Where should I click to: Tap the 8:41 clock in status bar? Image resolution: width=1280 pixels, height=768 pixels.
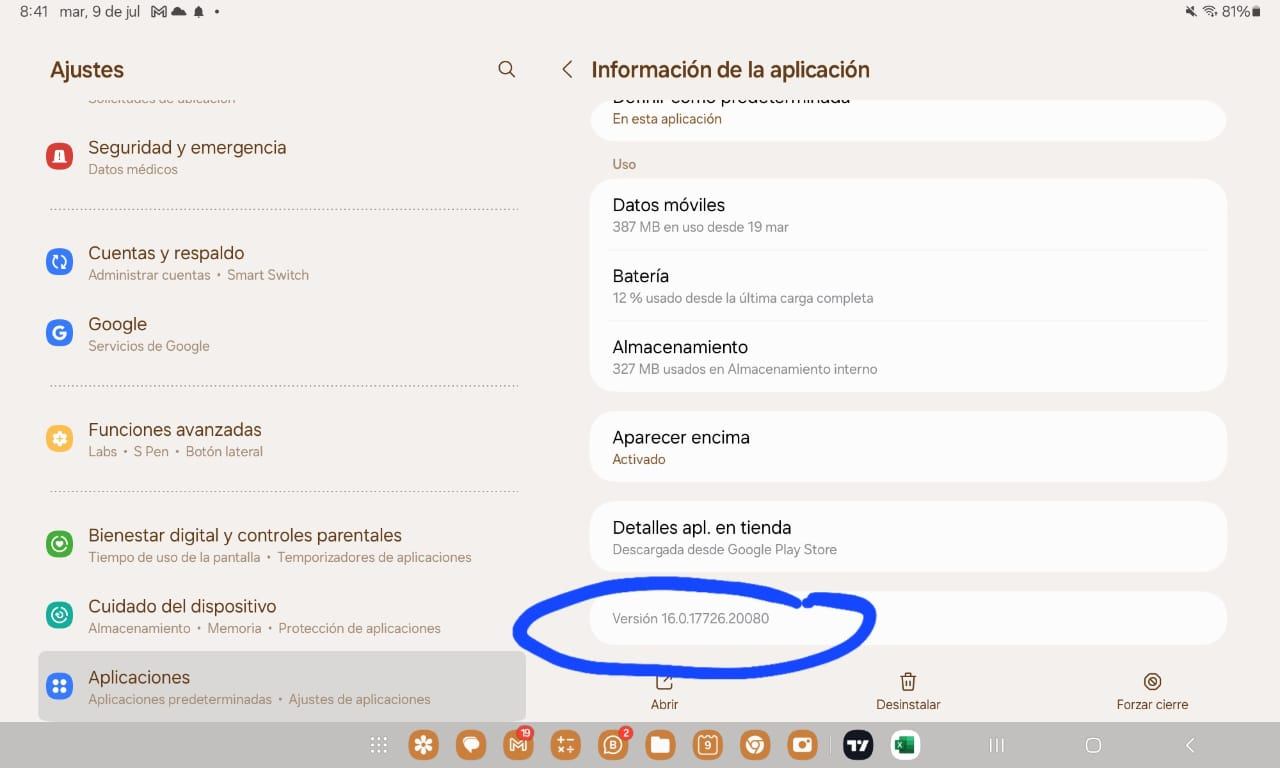(34, 12)
